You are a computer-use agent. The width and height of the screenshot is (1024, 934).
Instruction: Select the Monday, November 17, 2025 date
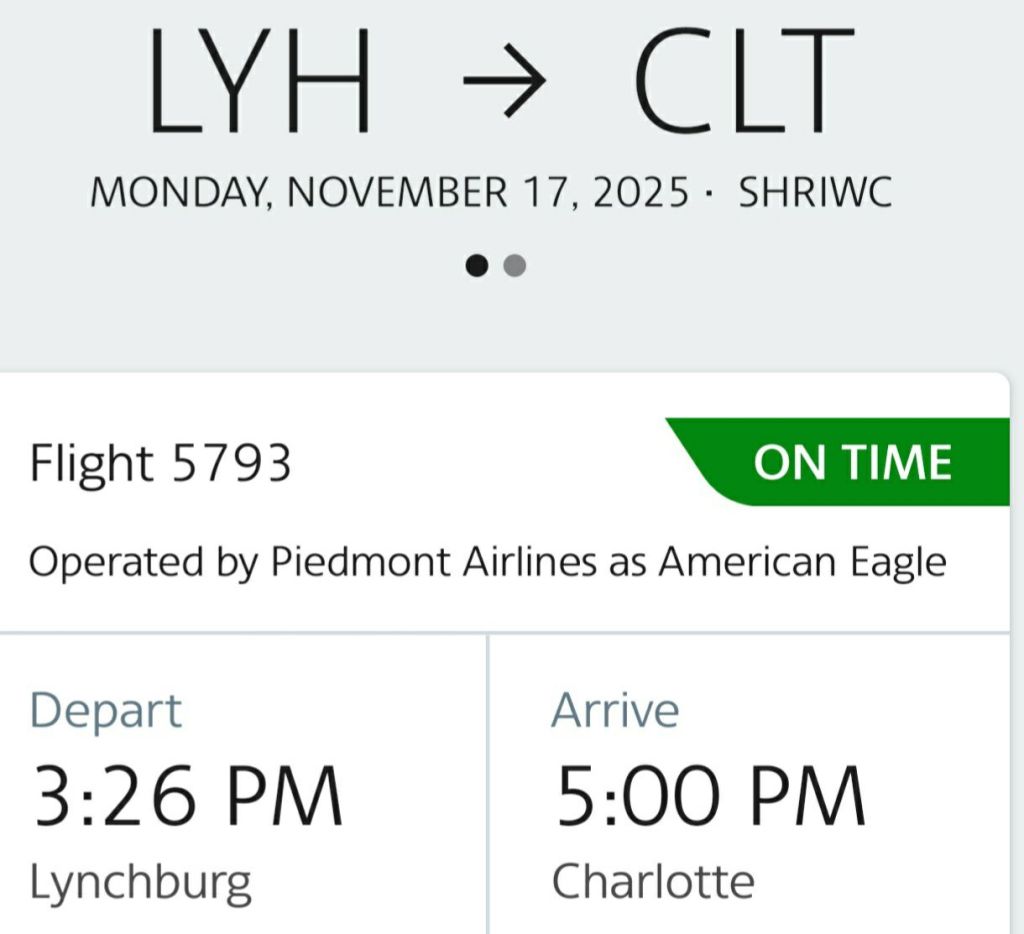pos(390,191)
